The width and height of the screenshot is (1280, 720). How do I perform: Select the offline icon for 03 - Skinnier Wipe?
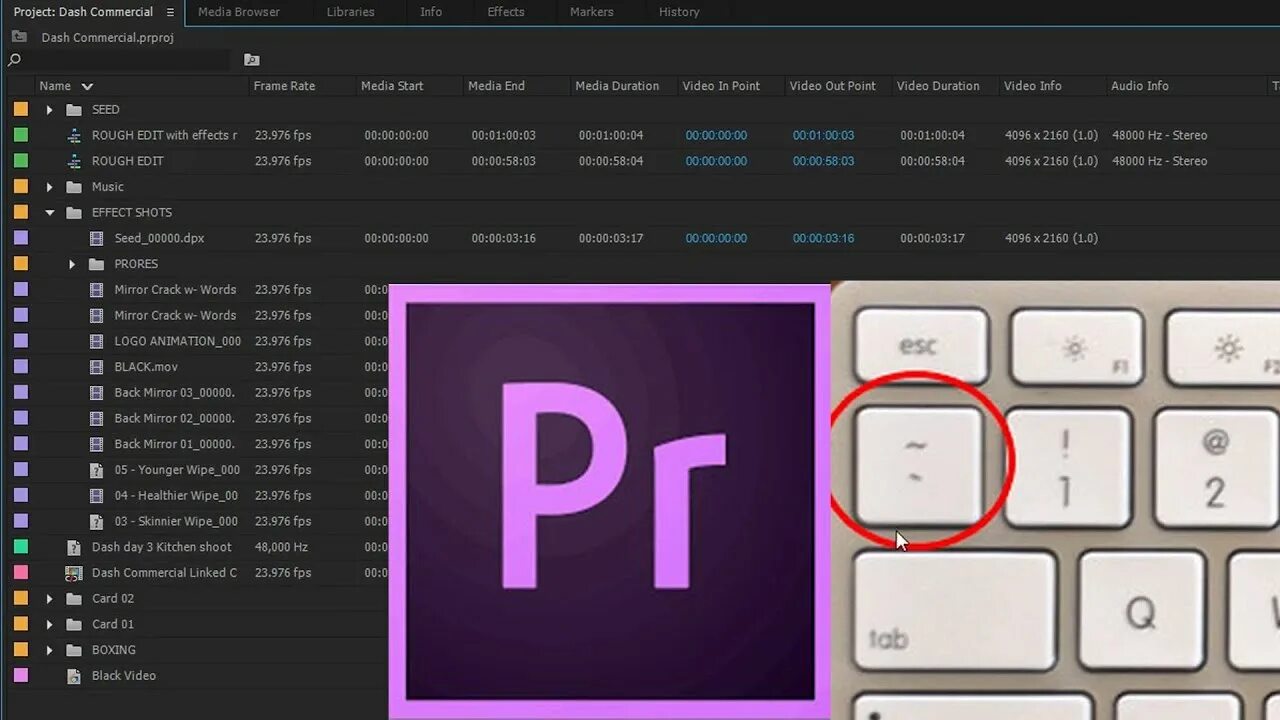coord(96,522)
